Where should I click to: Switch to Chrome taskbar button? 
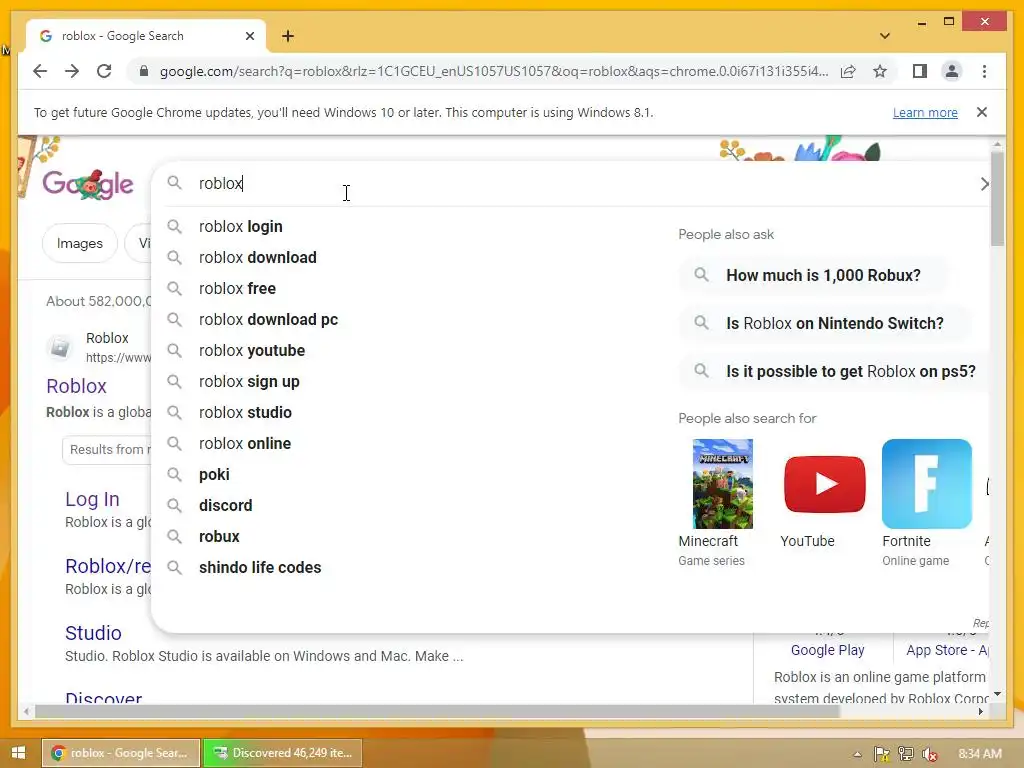pyautogui.click(x=121, y=753)
